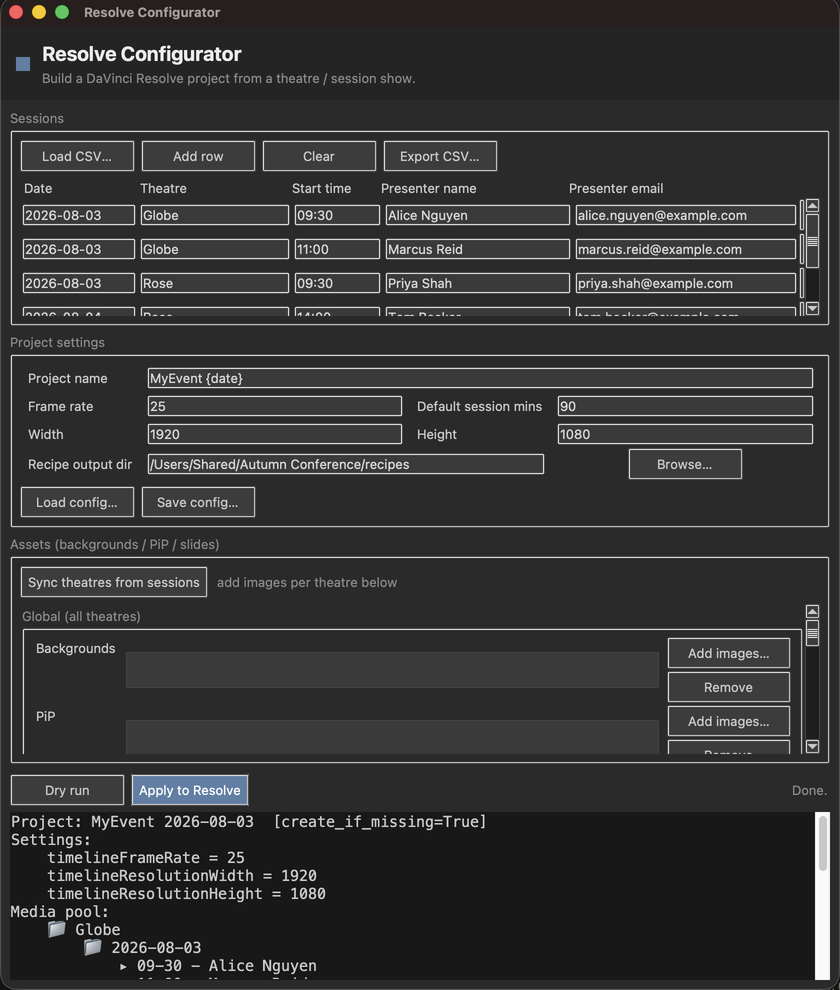Click presenter name Marcus Reid field
This screenshot has height=990, width=840.
click(477, 249)
